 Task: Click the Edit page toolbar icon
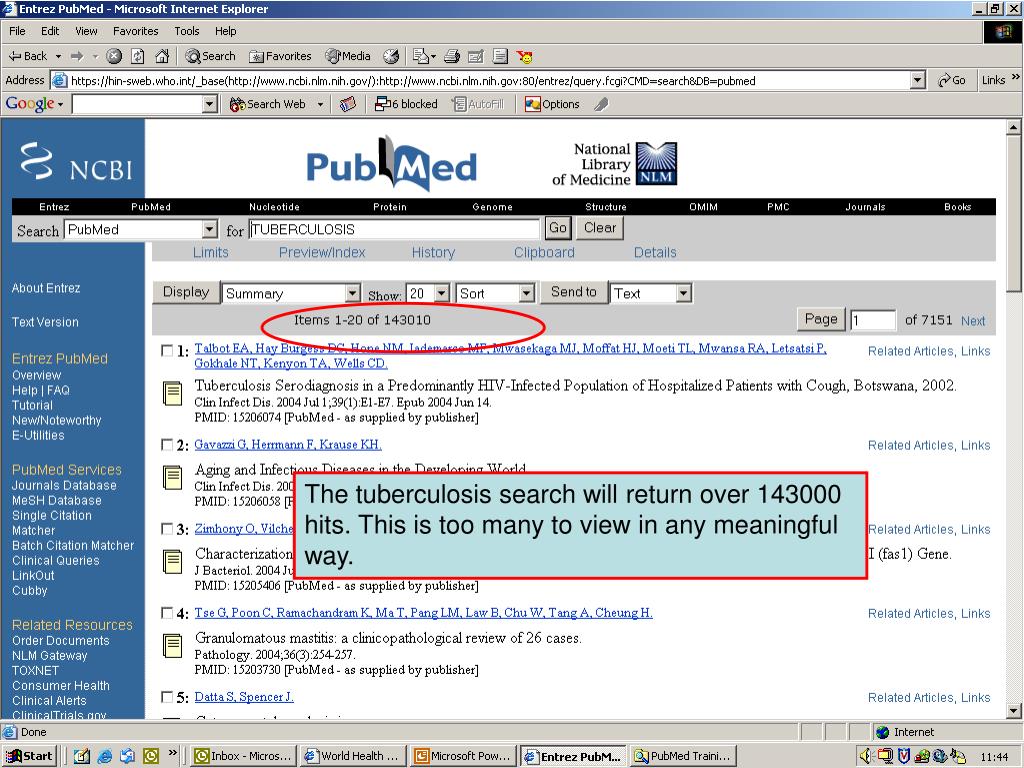pyautogui.click(x=476, y=56)
